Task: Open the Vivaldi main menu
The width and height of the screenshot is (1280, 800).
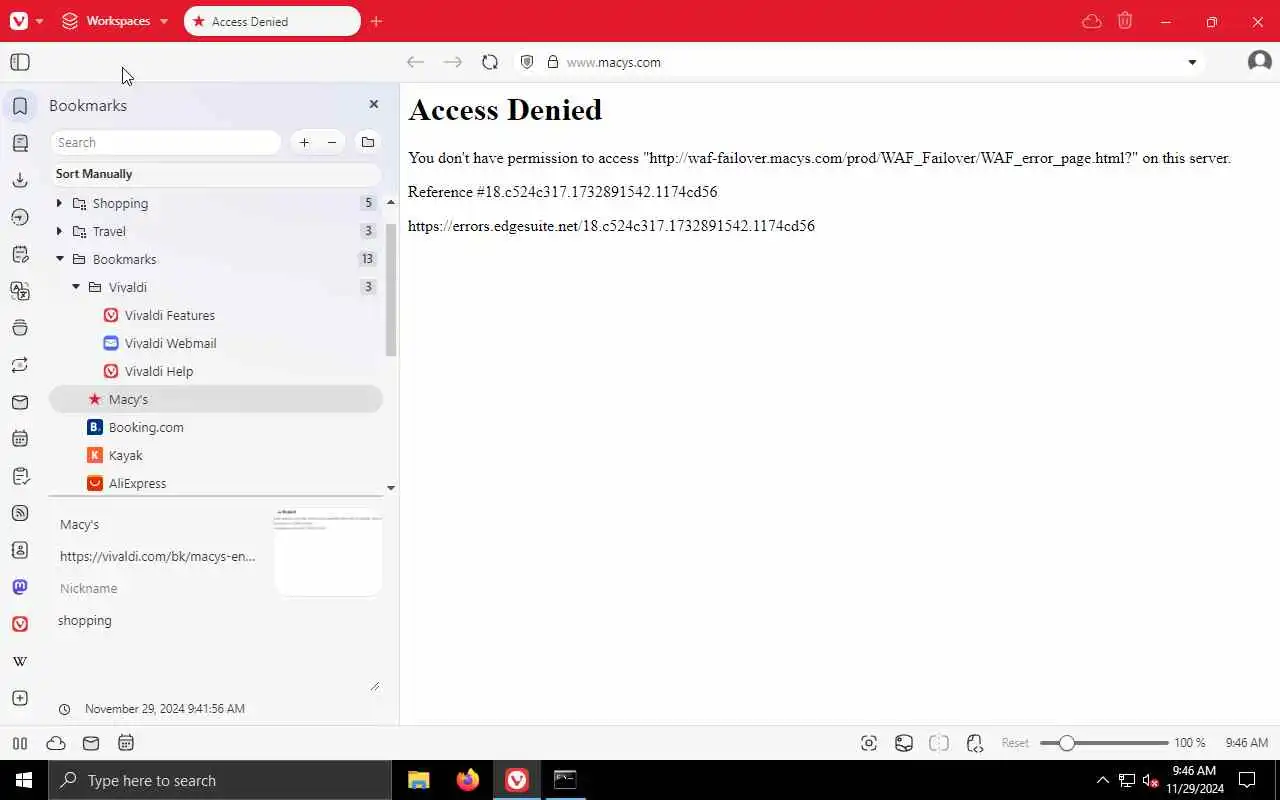Action: 19,21
